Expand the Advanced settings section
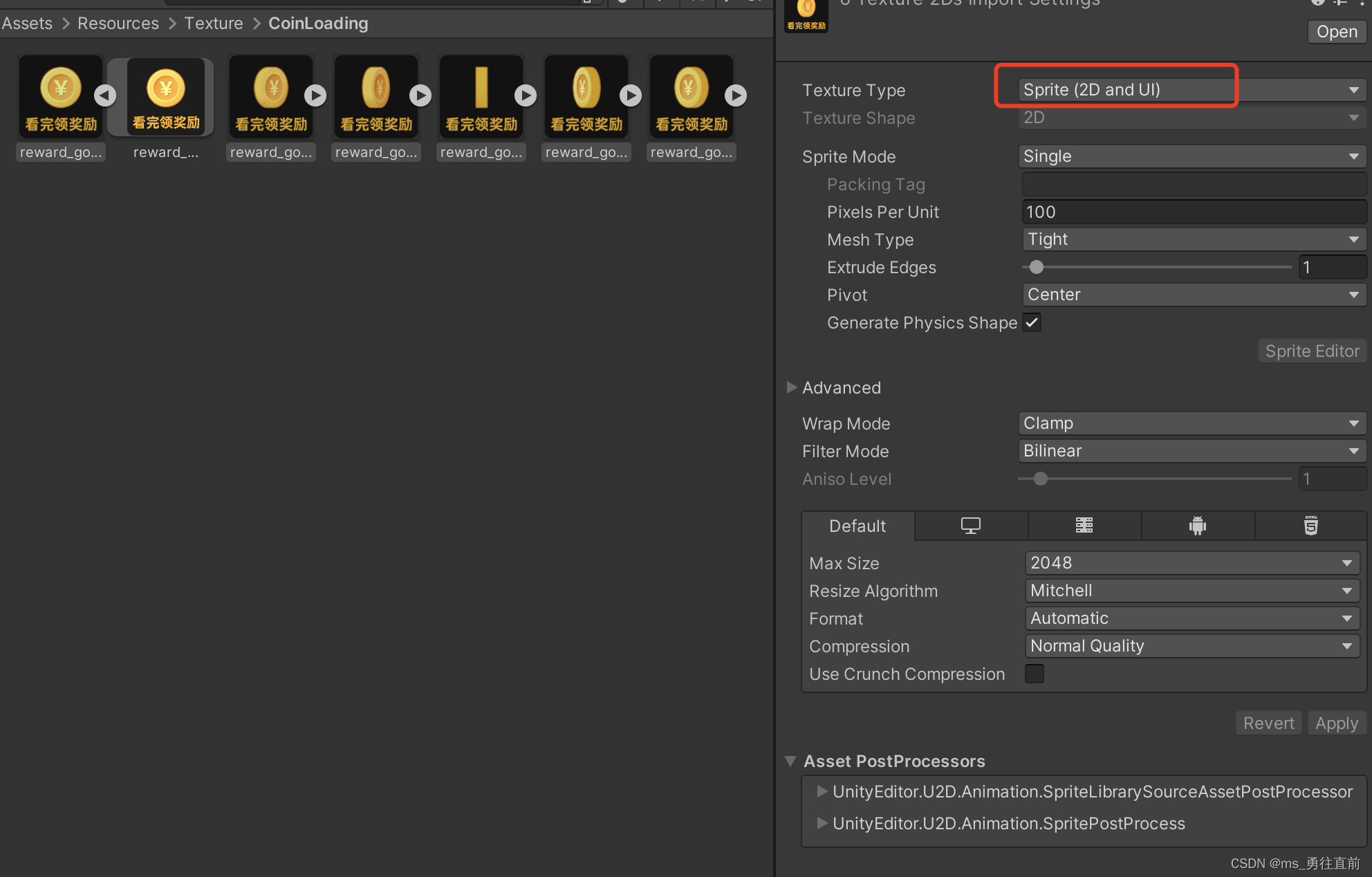Viewport: 1372px width, 877px height. [792, 387]
